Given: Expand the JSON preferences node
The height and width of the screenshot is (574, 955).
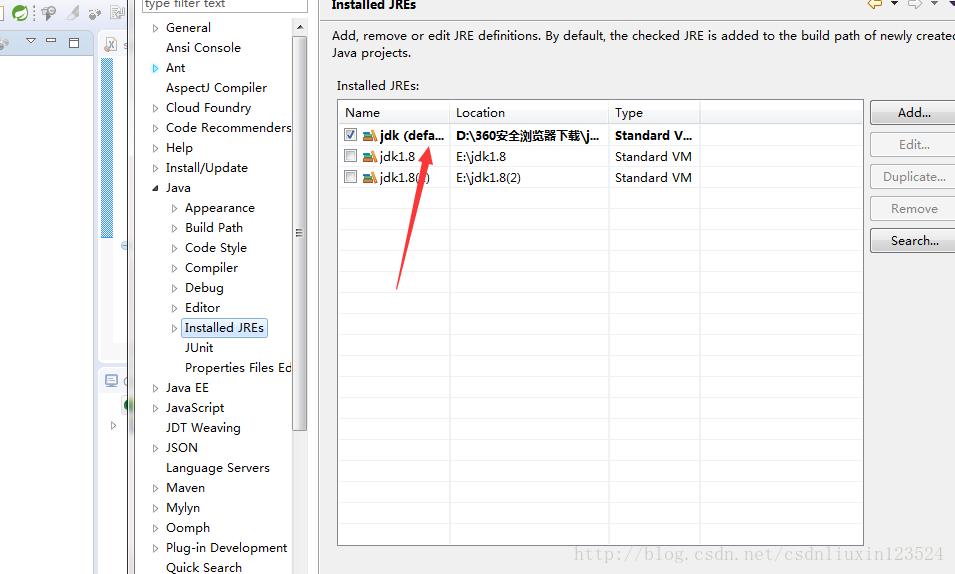Looking at the screenshot, I should coord(155,448).
